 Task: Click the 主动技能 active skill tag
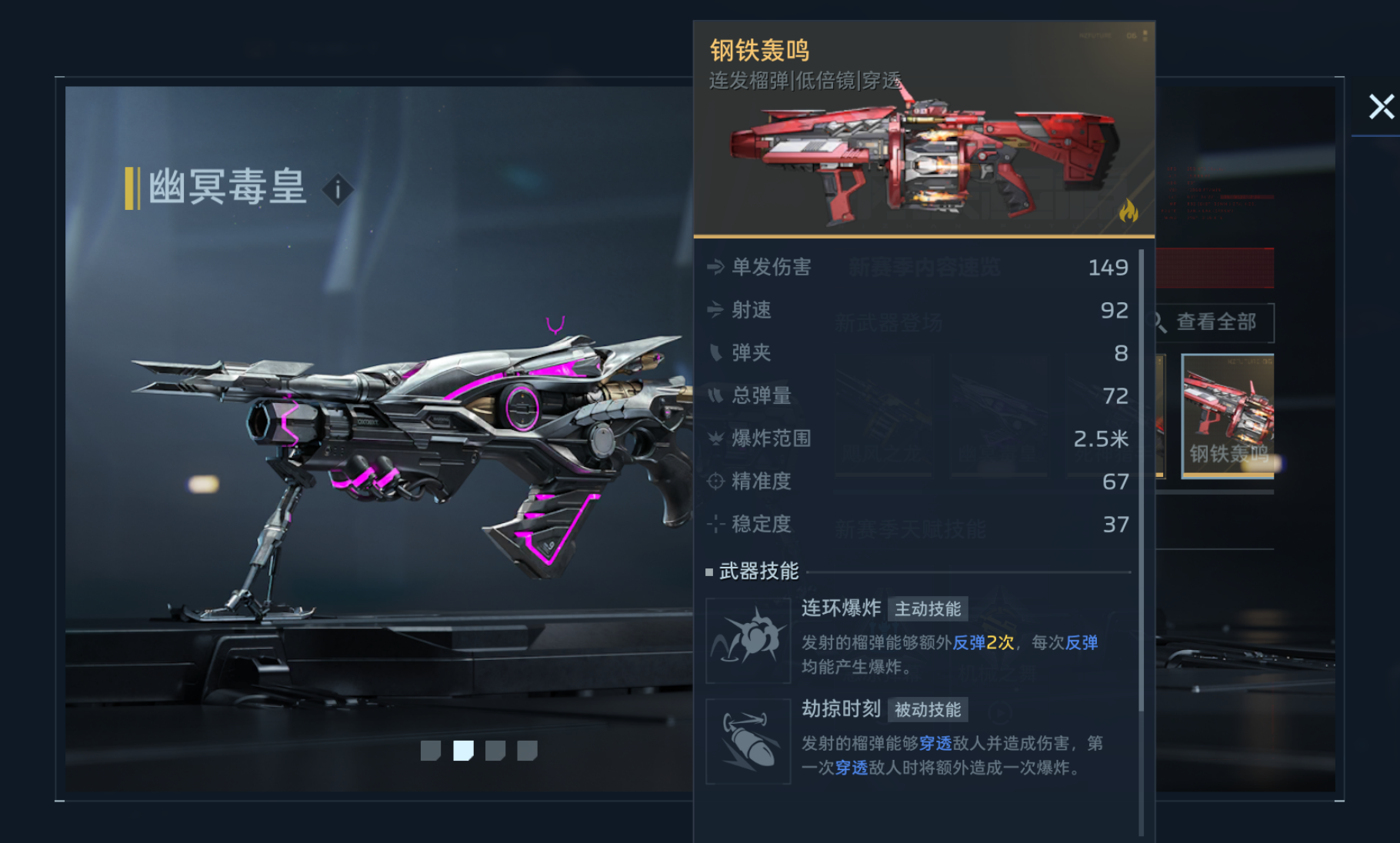[x=928, y=609]
